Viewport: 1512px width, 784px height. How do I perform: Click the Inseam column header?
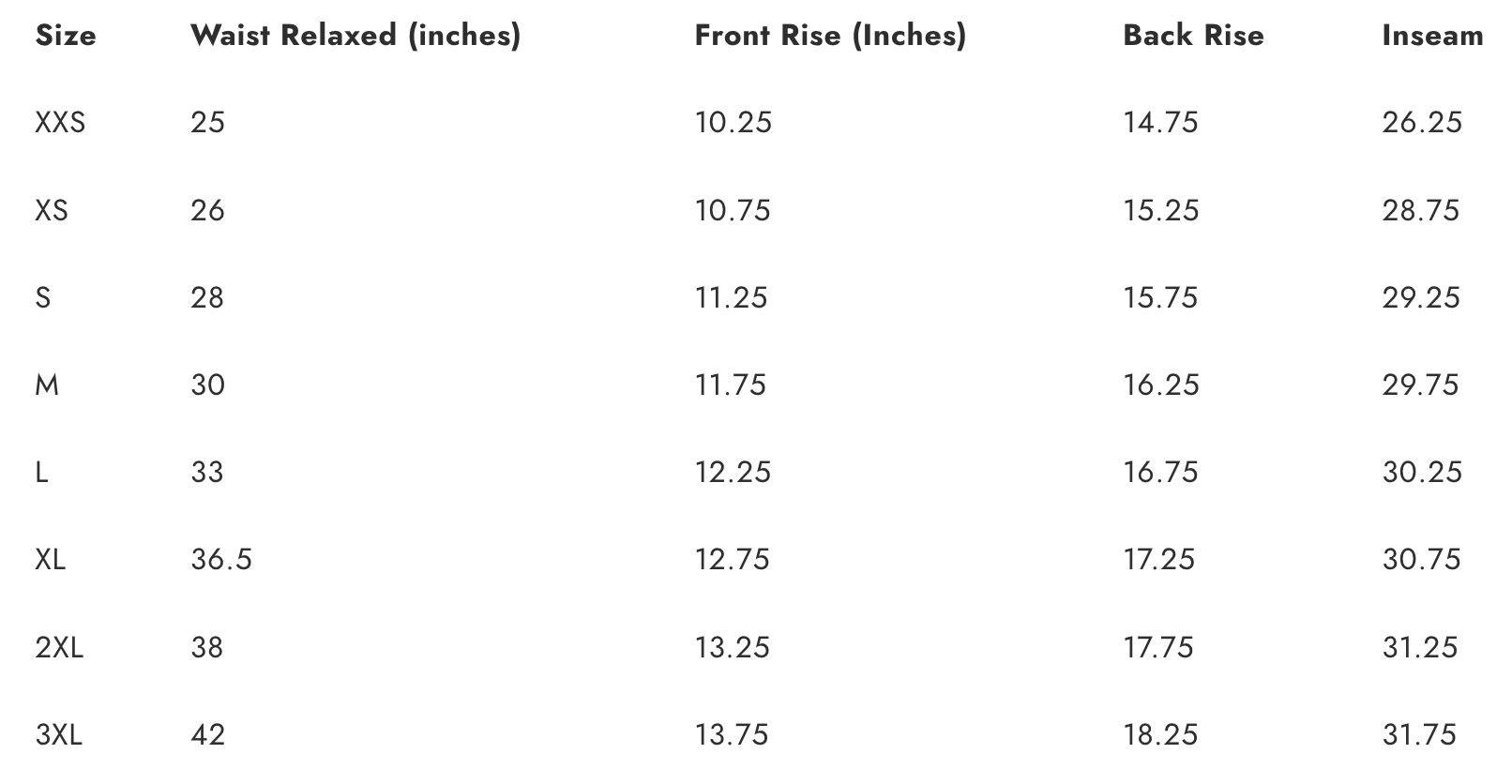[x=1431, y=36]
